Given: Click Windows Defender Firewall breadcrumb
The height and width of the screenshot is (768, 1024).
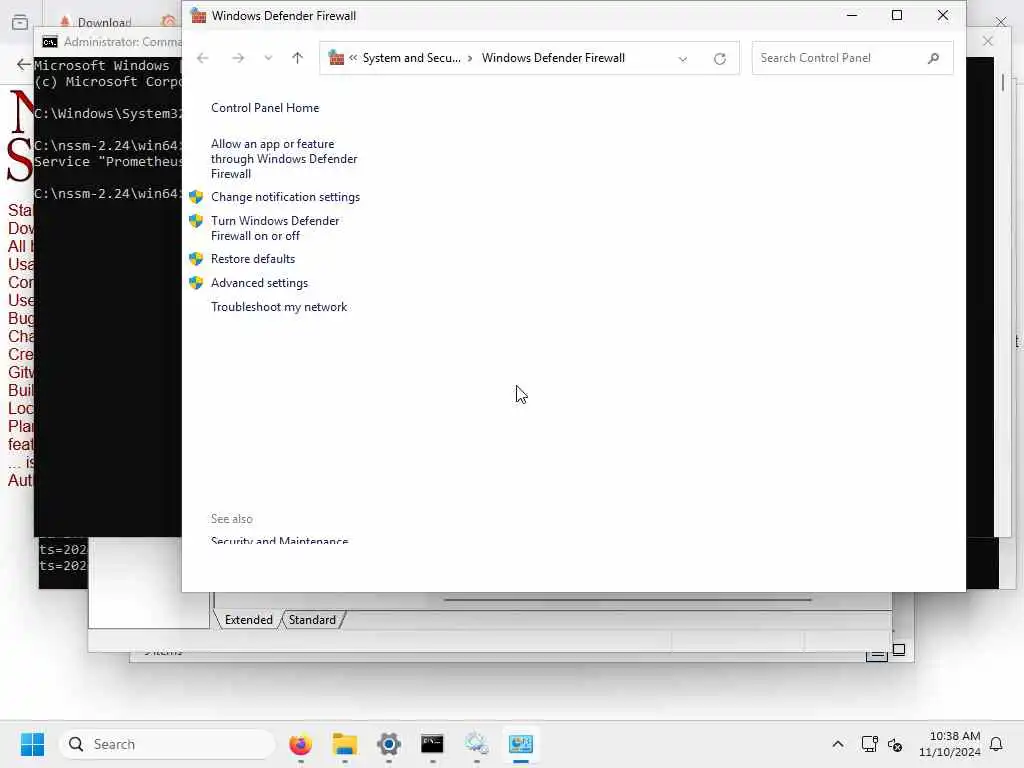Looking at the screenshot, I should tap(553, 57).
